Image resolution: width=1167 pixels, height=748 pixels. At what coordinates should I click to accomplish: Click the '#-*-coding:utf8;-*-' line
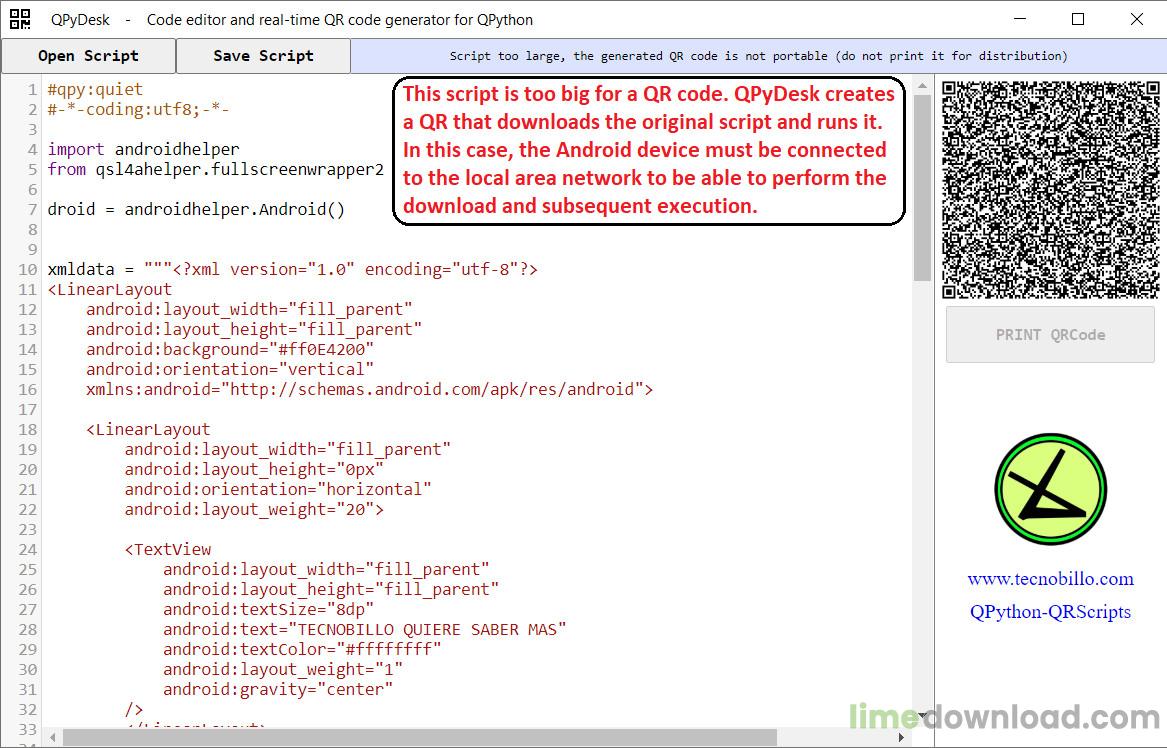pos(138,109)
